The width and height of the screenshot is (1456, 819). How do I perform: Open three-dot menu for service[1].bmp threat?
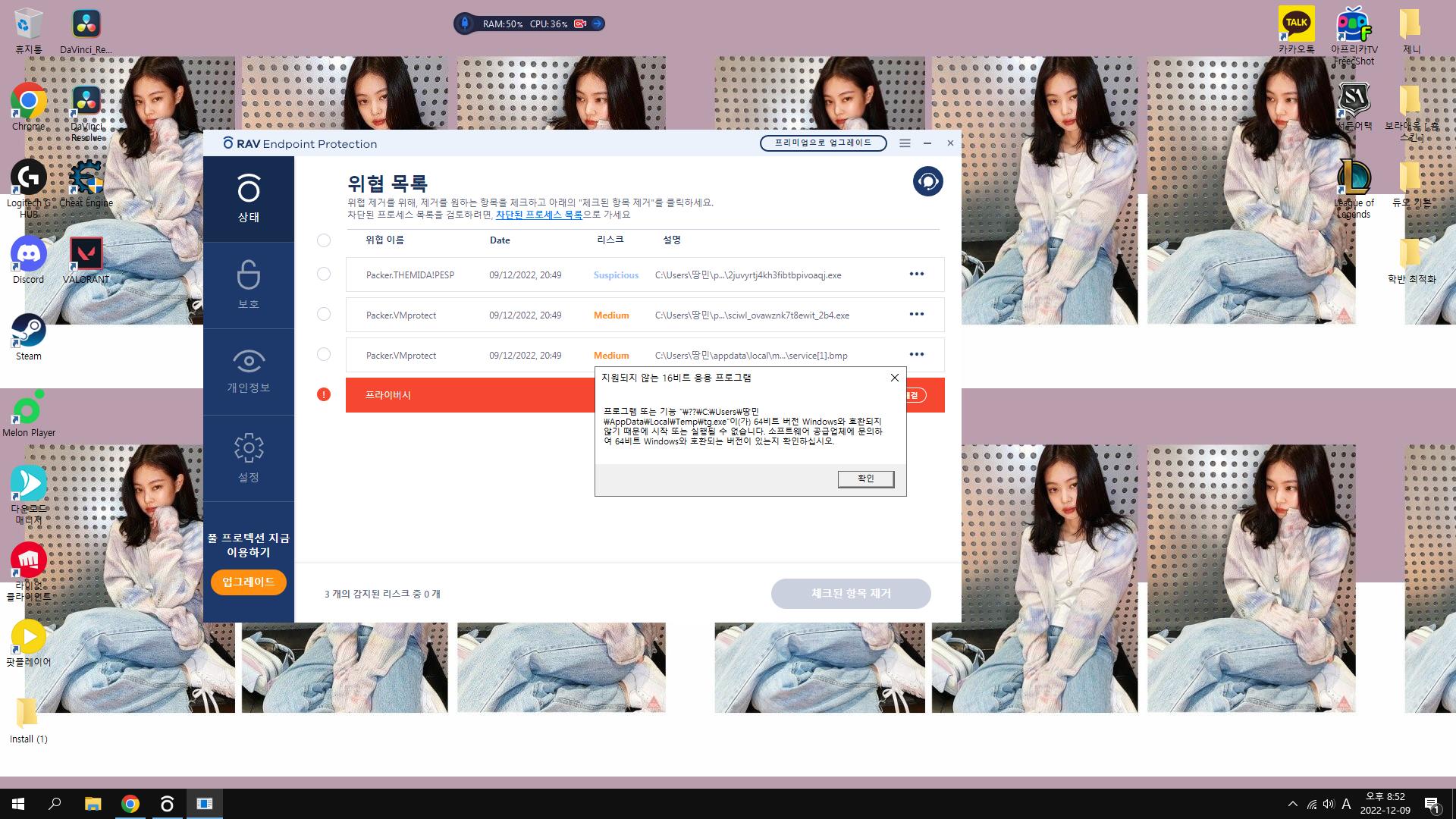click(916, 354)
